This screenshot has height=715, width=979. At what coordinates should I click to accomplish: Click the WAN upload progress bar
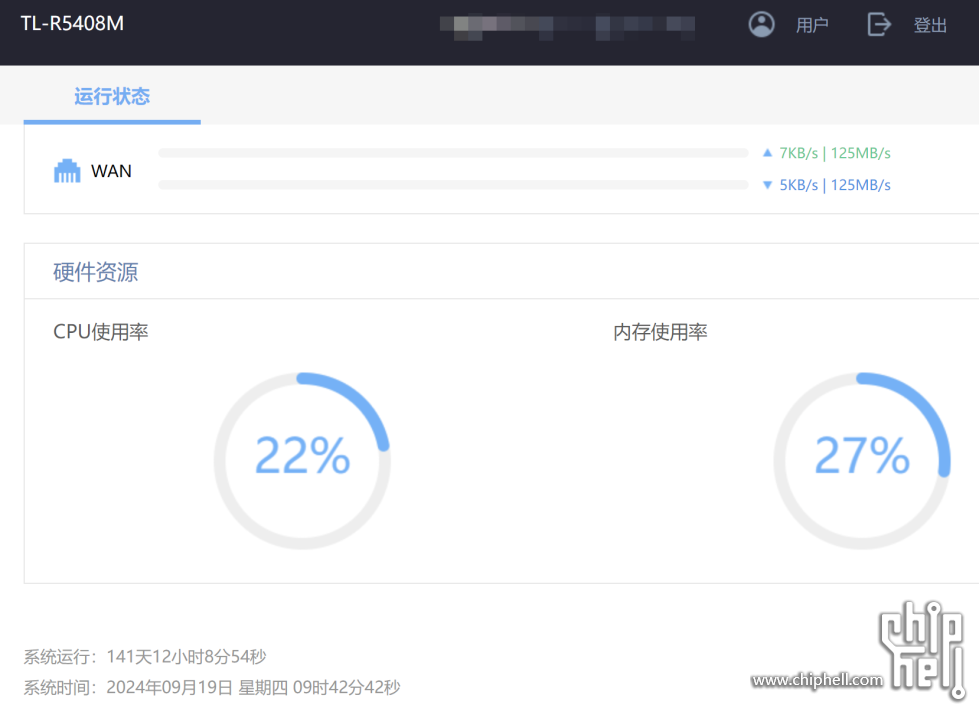[x=453, y=153]
